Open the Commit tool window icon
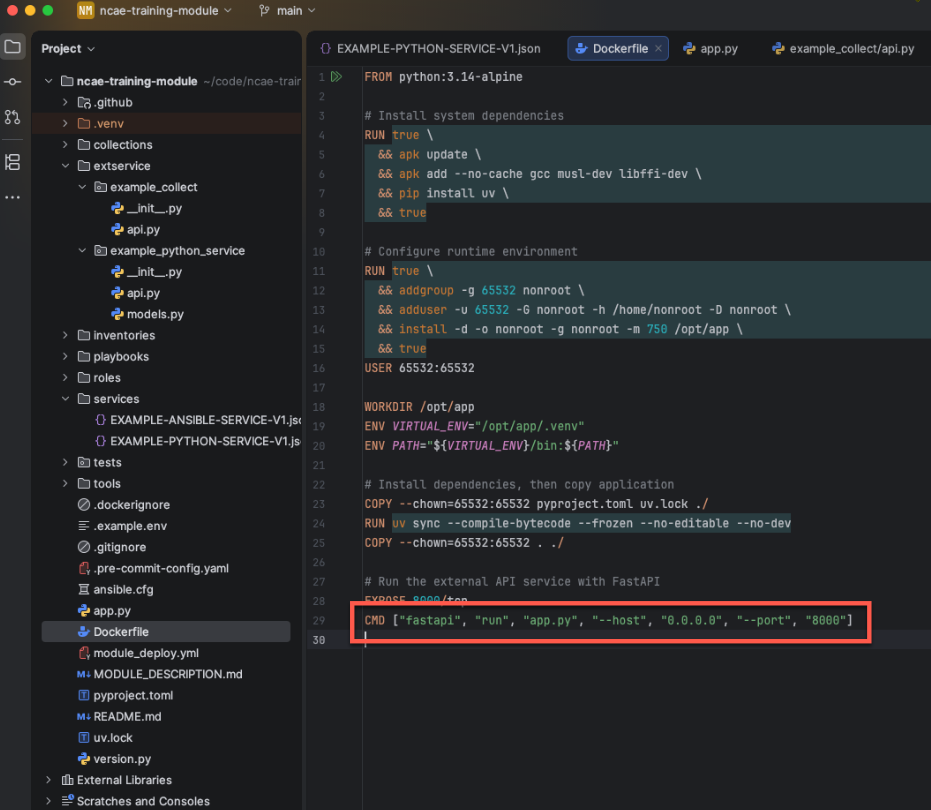931x810 pixels. pos(12,81)
